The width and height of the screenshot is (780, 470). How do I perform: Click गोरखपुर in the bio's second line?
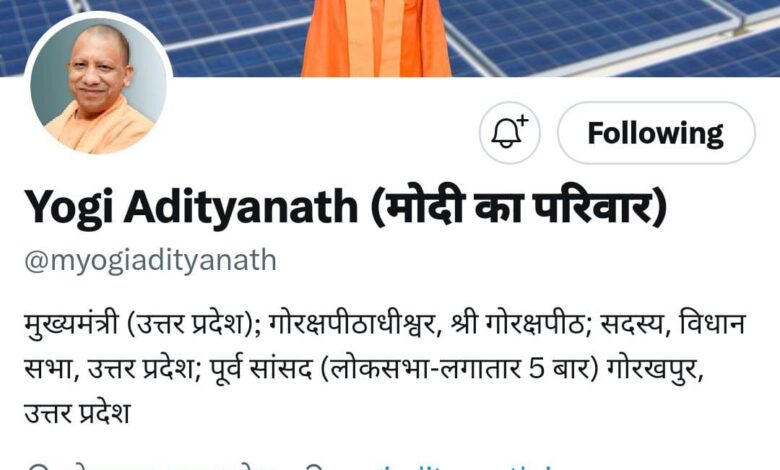(x=652, y=369)
